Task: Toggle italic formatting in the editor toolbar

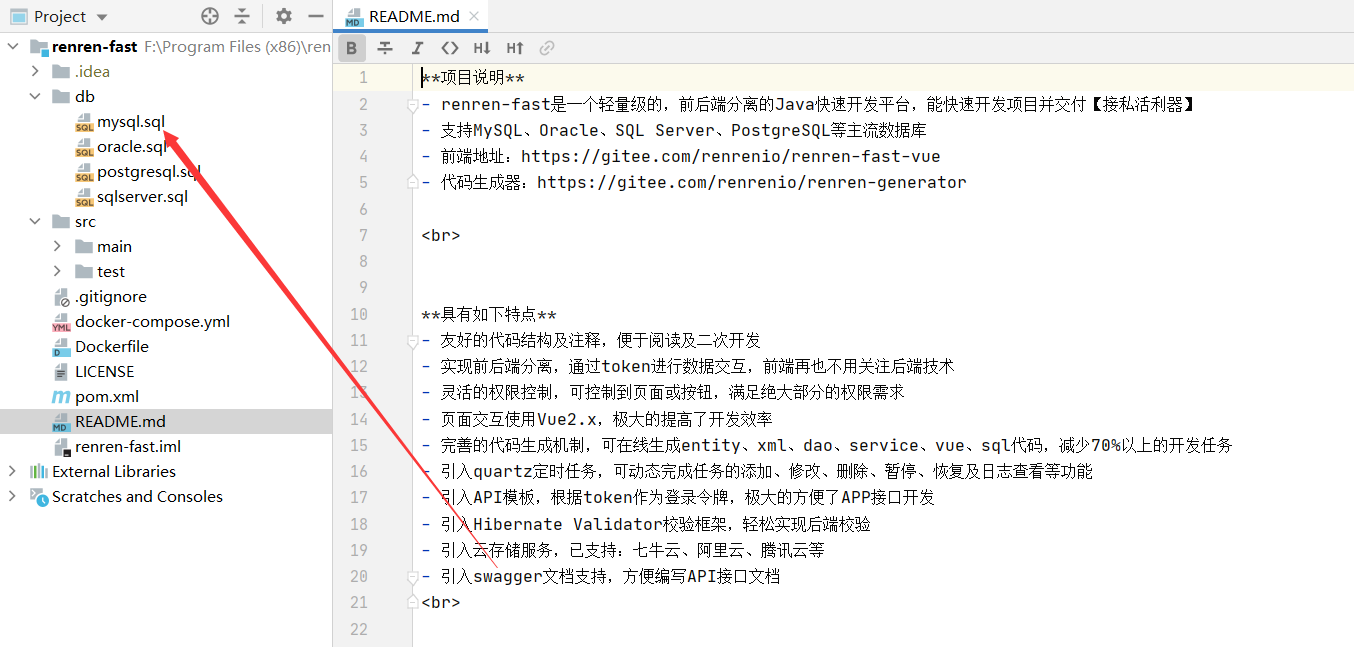Action: 417,48
